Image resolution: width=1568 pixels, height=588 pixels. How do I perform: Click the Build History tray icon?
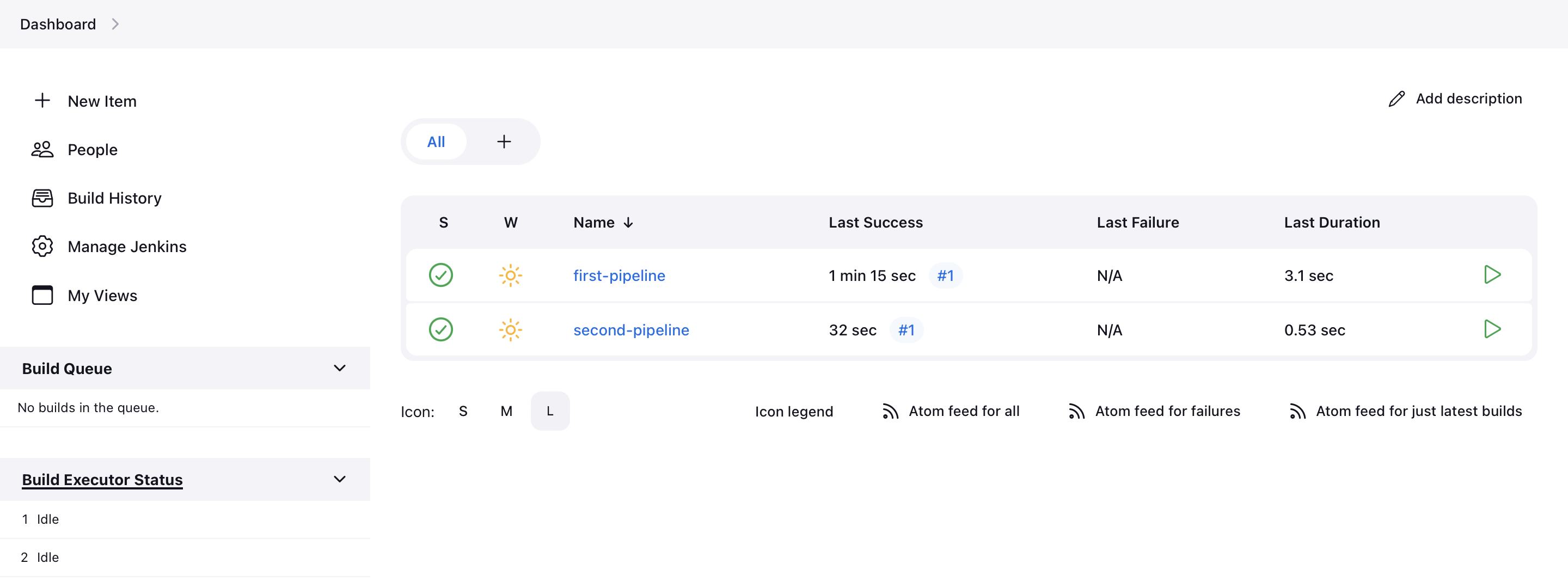42,198
